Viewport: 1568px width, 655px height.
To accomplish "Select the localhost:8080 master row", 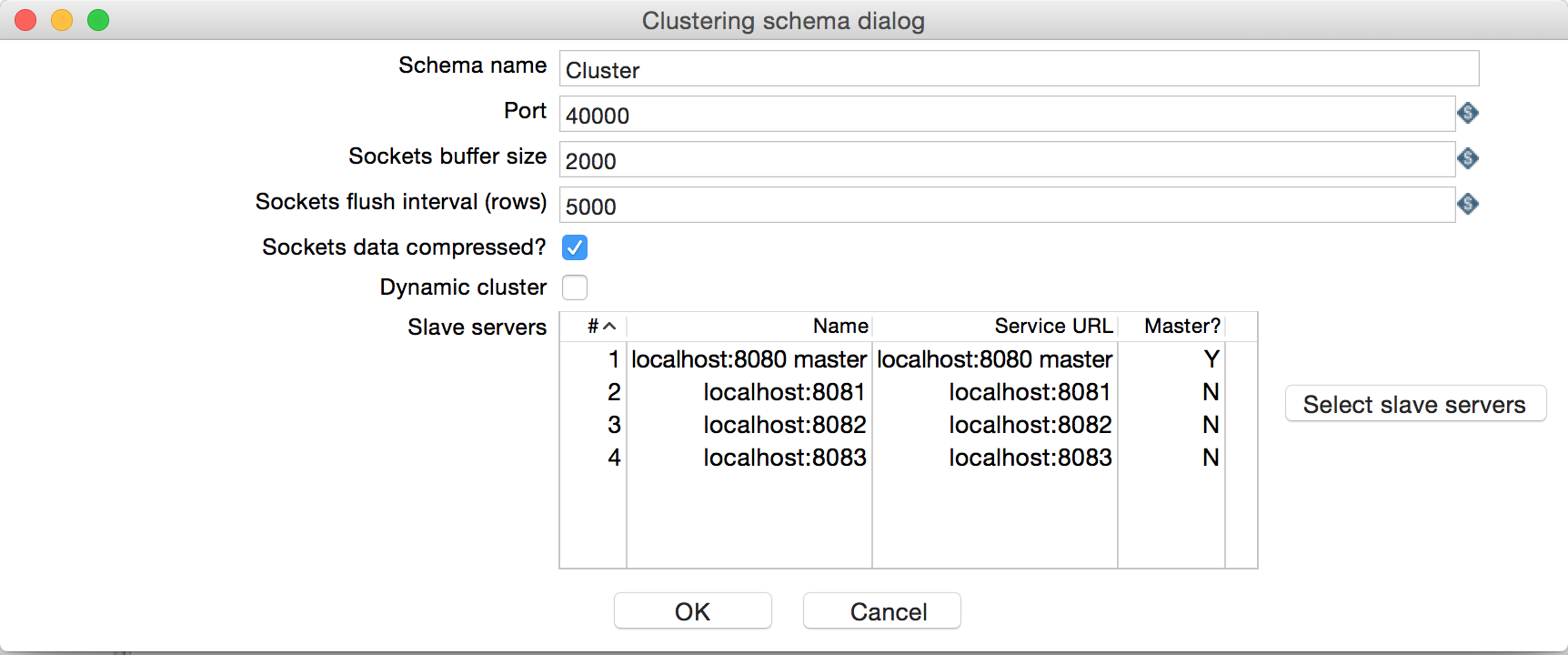I will click(x=749, y=359).
